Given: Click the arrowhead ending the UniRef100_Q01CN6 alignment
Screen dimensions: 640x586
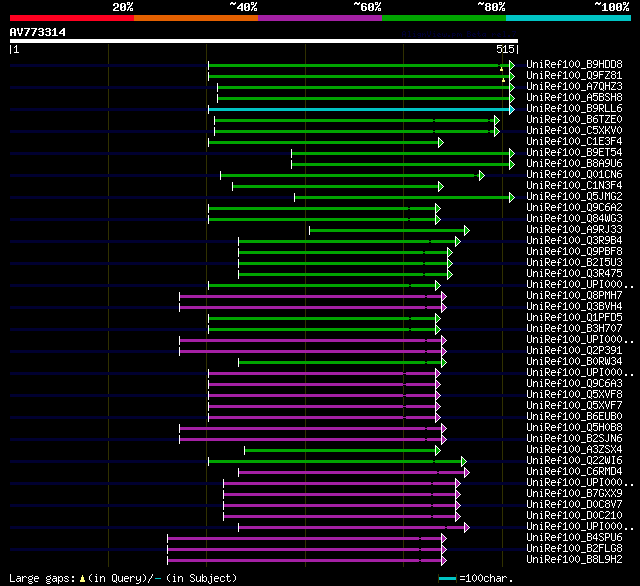Looking at the screenshot, I should [x=482, y=175].
